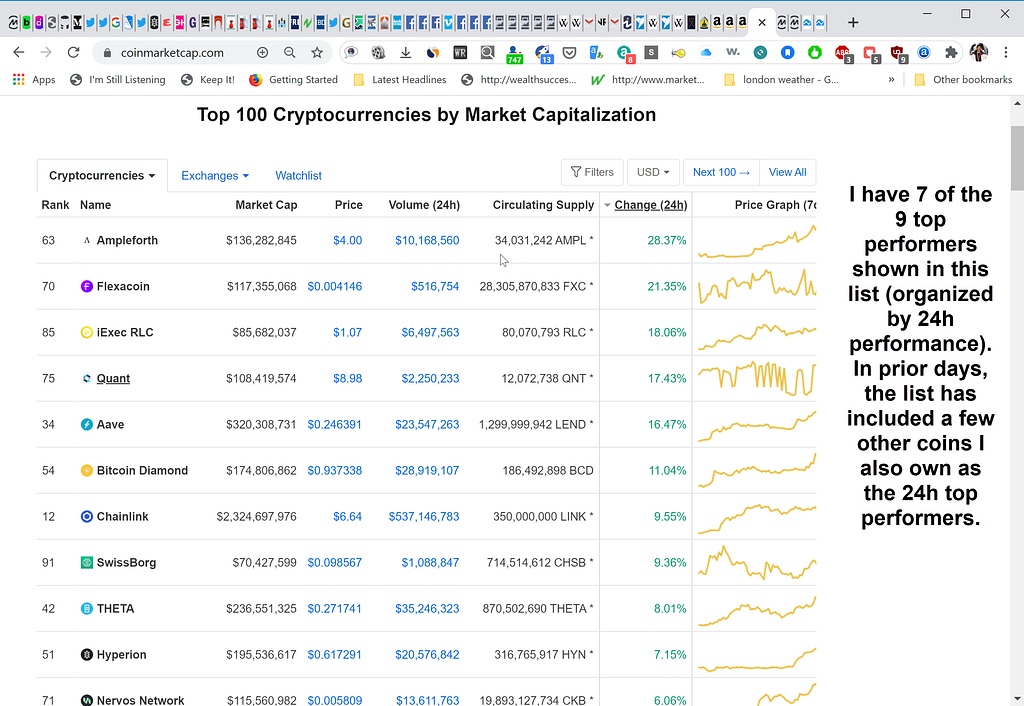The width and height of the screenshot is (1024, 706).
Task: Open the Extensions puzzle piece menu
Action: 951,53
